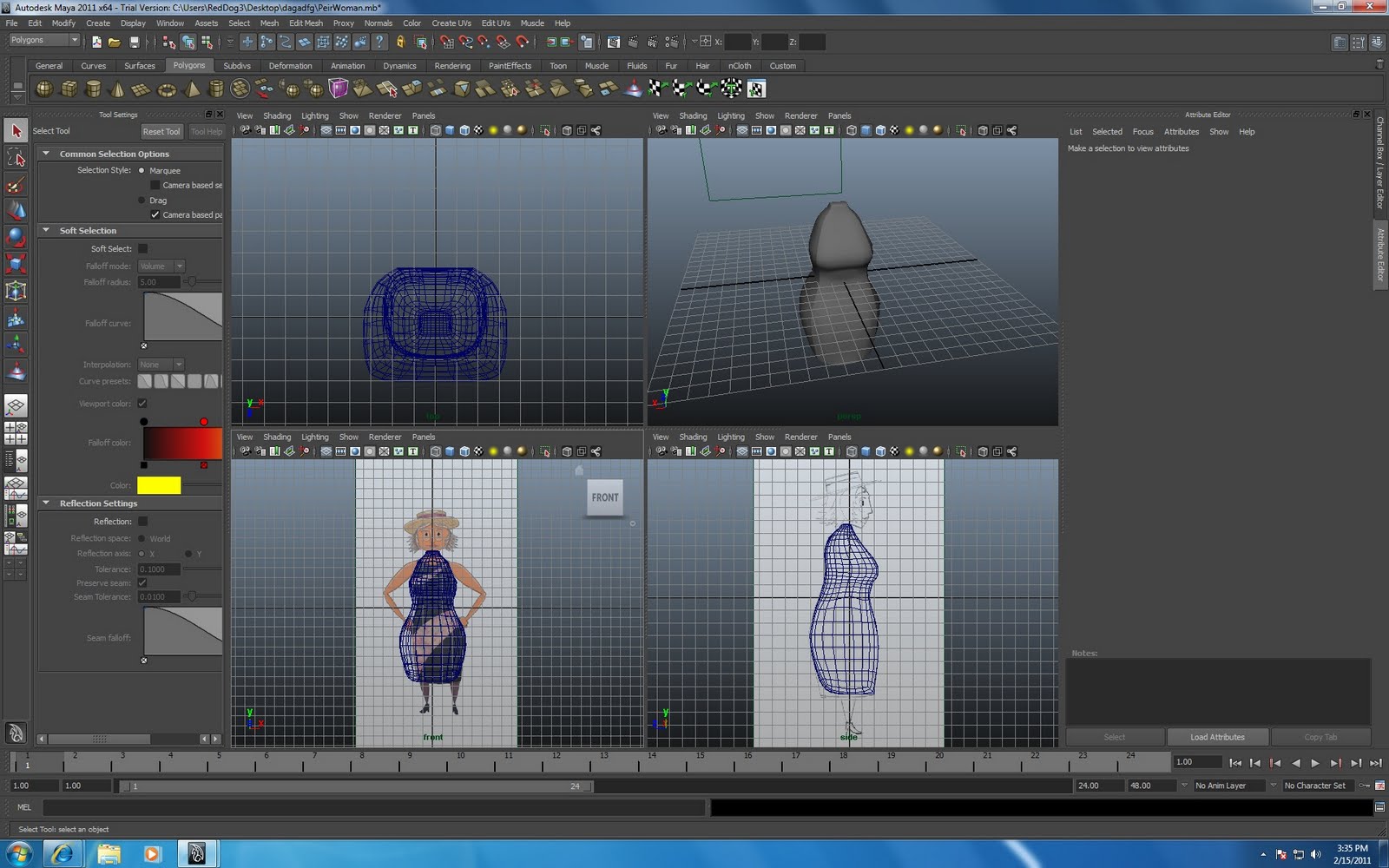This screenshot has width=1389, height=868.
Task: Switch to the Rendering shelf tab
Action: pos(452,66)
